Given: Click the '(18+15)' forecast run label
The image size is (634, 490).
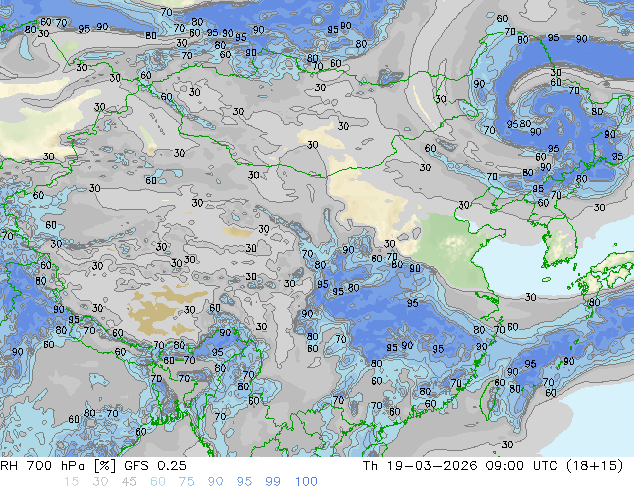Looking at the screenshot, I should pos(594,466).
